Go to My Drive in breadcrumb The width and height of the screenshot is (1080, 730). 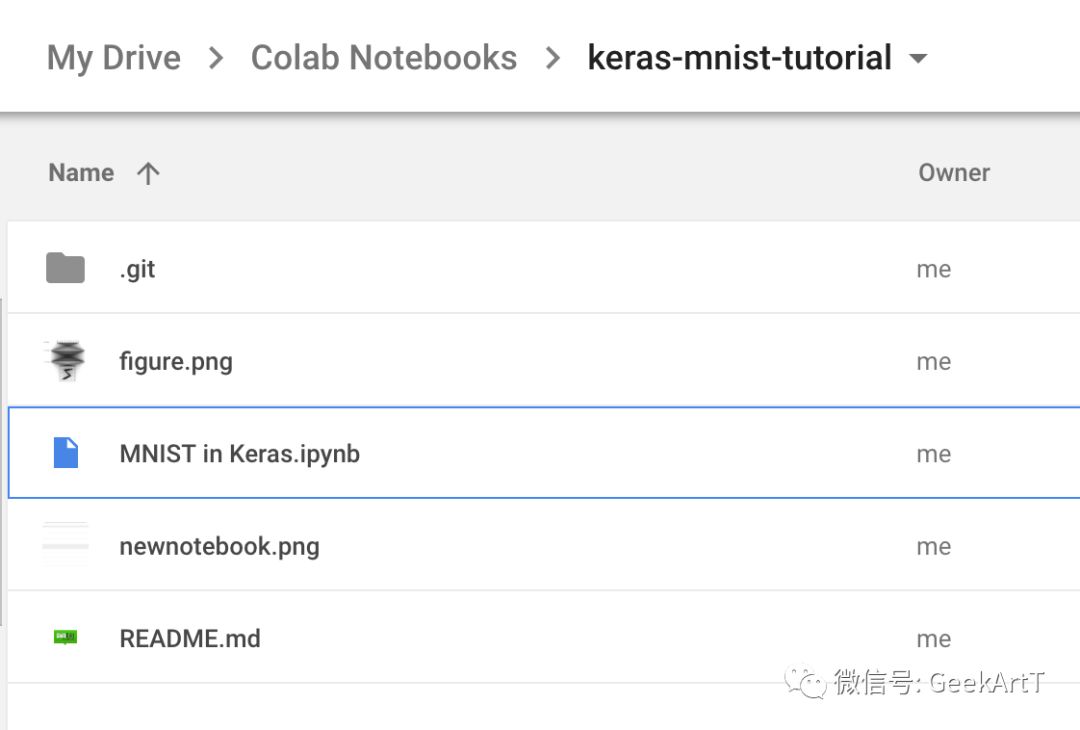tap(114, 58)
